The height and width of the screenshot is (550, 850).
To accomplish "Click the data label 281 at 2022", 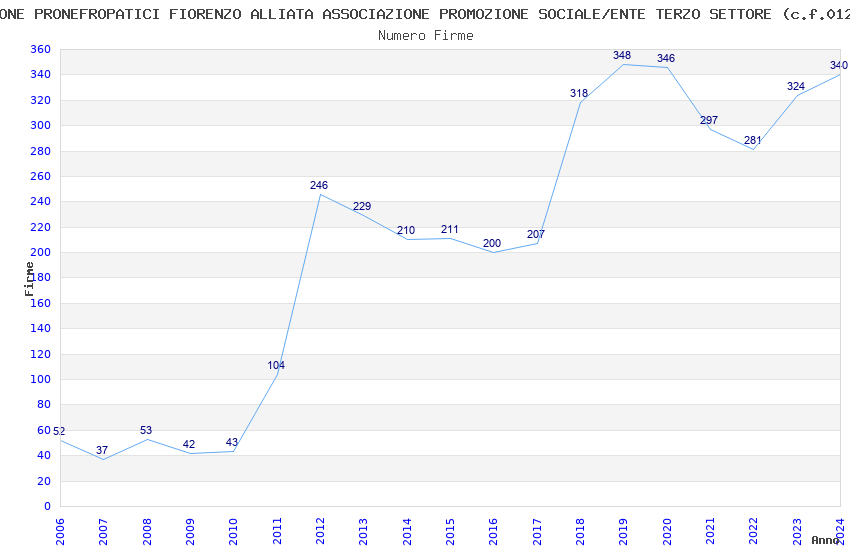I will click(752, 141).
